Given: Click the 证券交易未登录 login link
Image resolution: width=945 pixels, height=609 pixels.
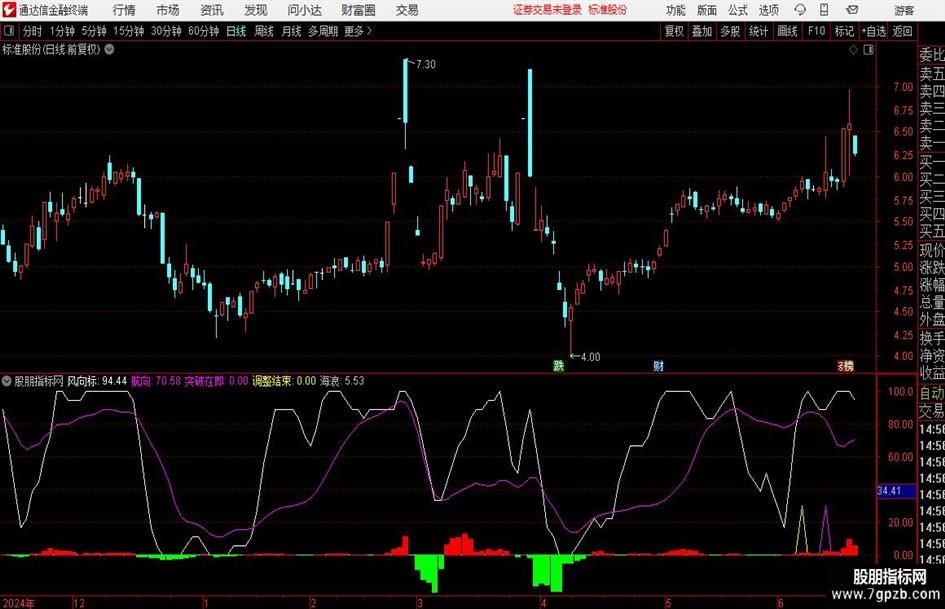Looking at the screenshot, I should (547, 10).
